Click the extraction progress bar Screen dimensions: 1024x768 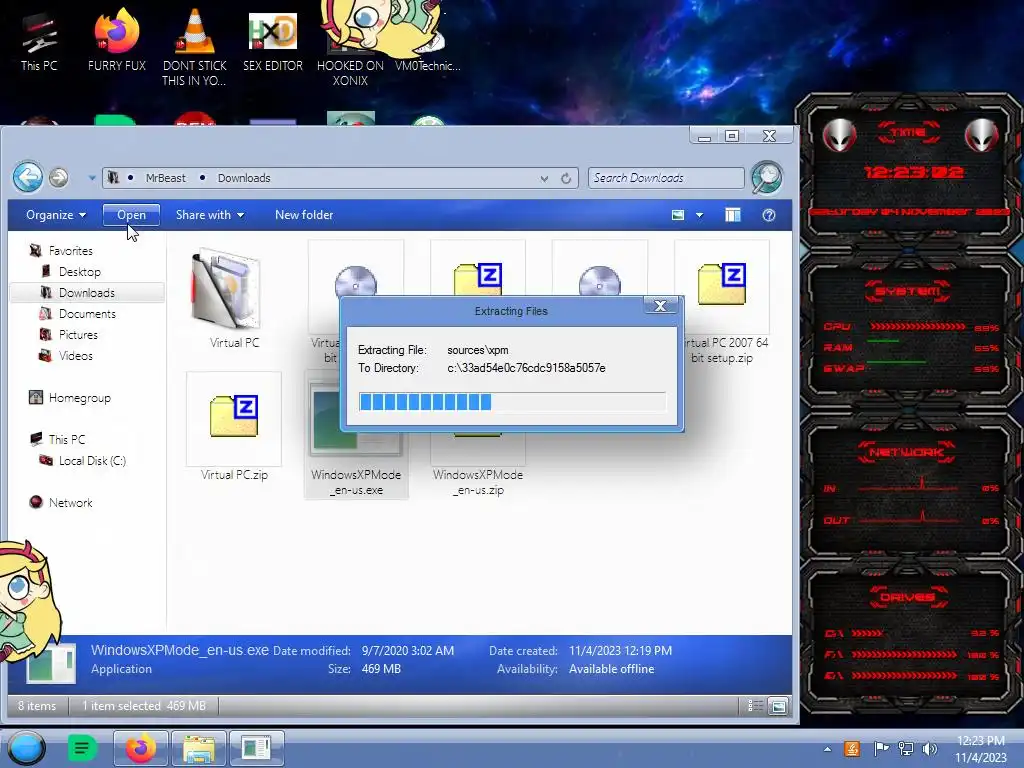click(x=512, y=402)
